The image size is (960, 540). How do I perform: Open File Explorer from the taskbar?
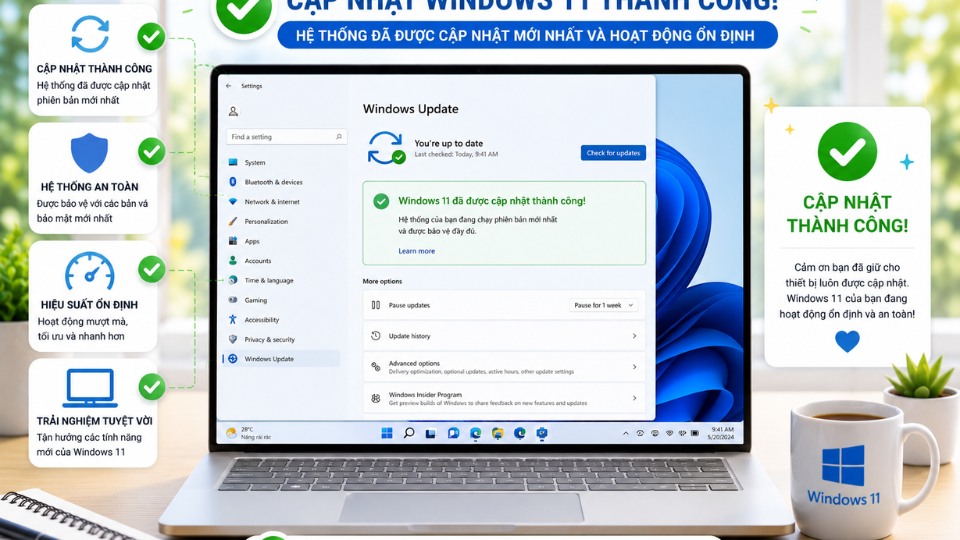tap(498, 433)
